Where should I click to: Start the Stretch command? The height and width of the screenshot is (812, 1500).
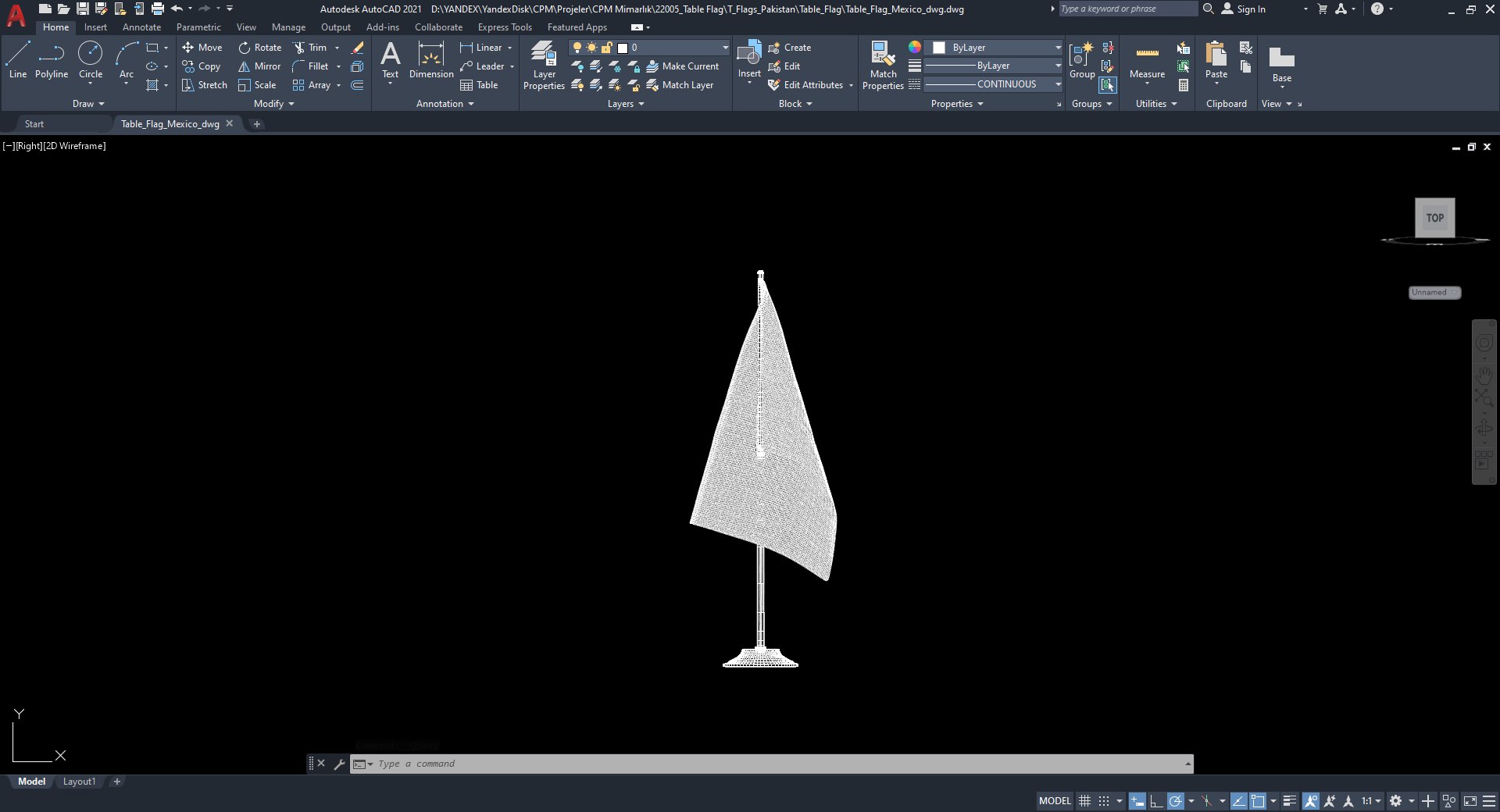pyautogui.click(x=205, y=85)
